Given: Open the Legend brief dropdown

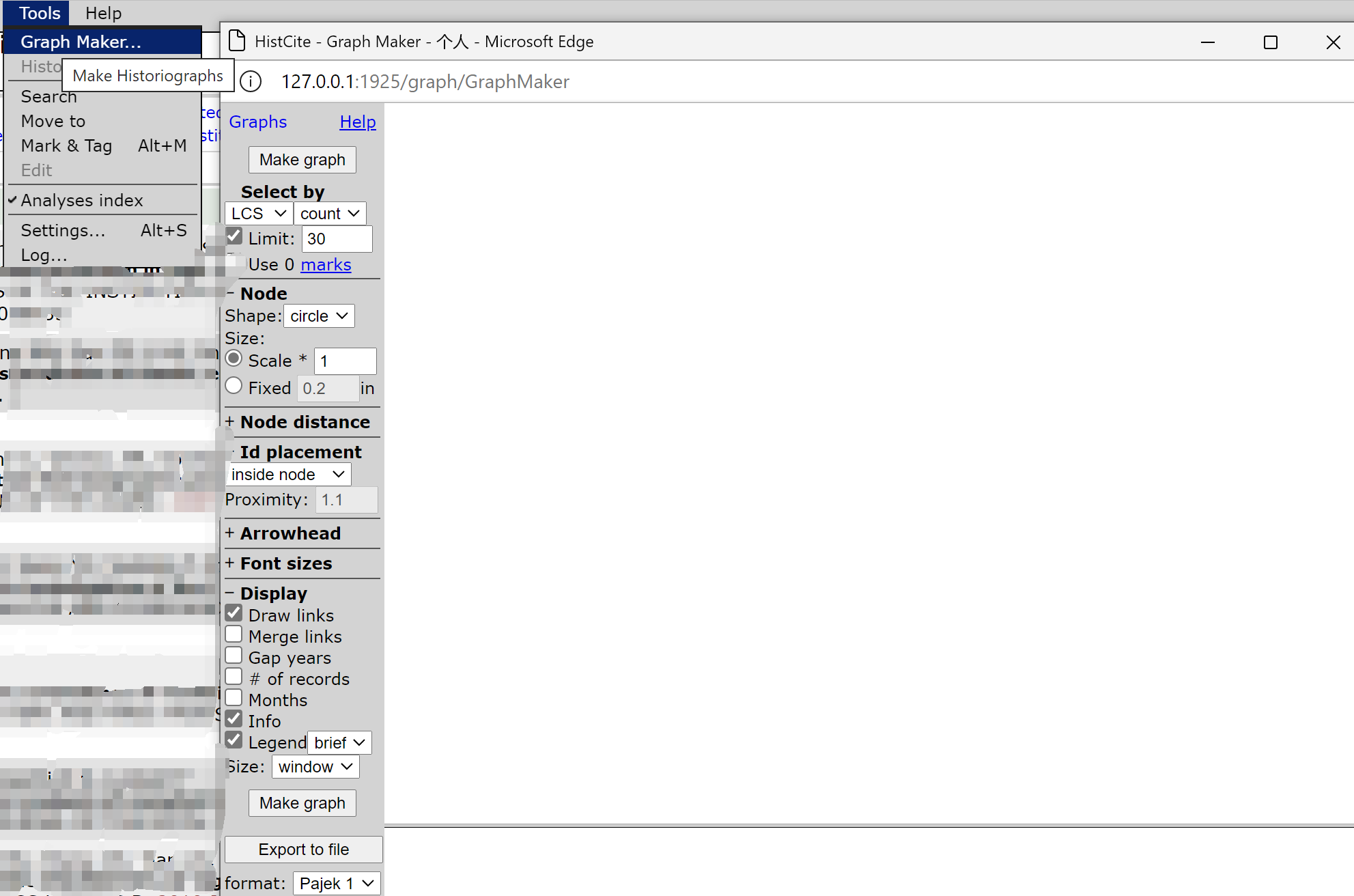Looking at the screenshot, I should [339, 742].
